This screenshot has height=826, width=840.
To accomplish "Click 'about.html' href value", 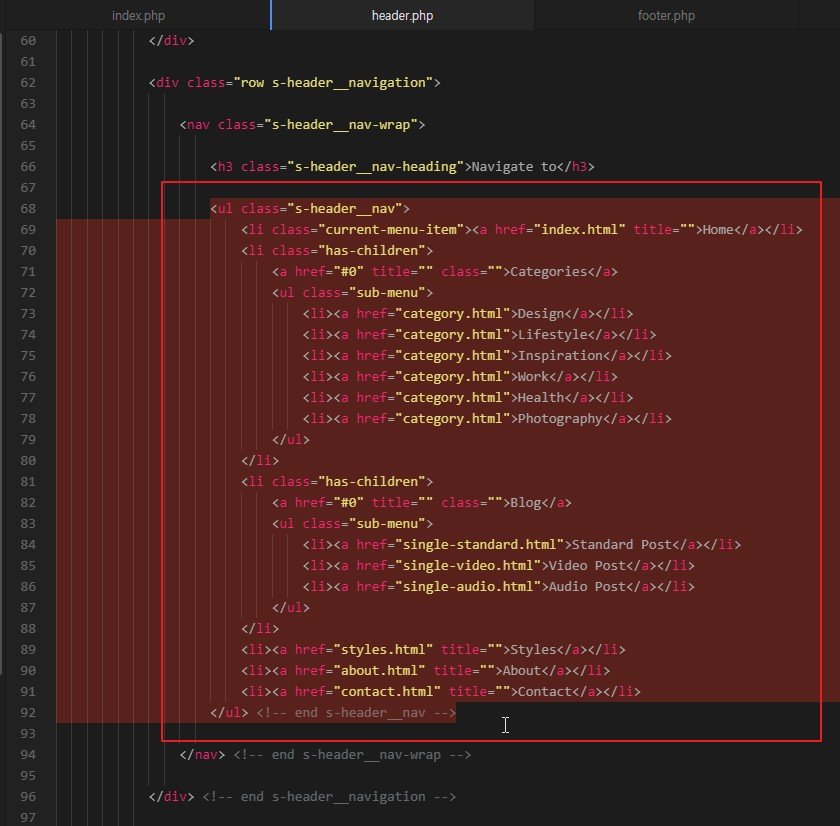I will pos(379,671).
